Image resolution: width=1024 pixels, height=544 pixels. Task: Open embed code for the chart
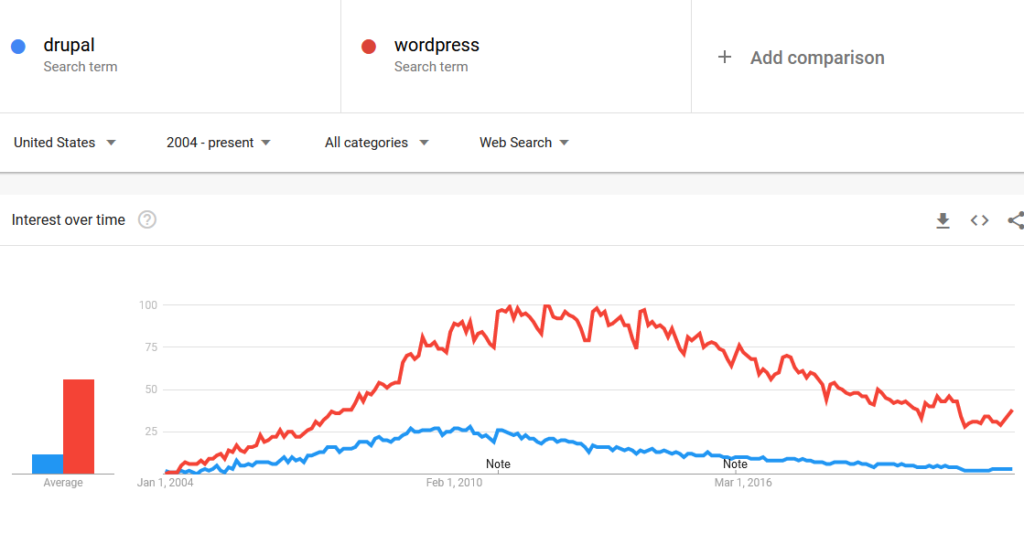980,220
